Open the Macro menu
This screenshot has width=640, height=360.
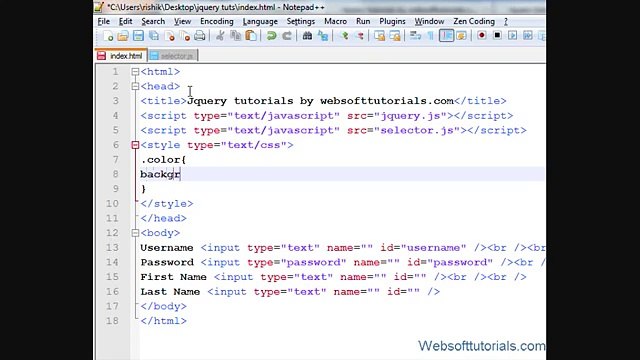(x=336, y=21)
